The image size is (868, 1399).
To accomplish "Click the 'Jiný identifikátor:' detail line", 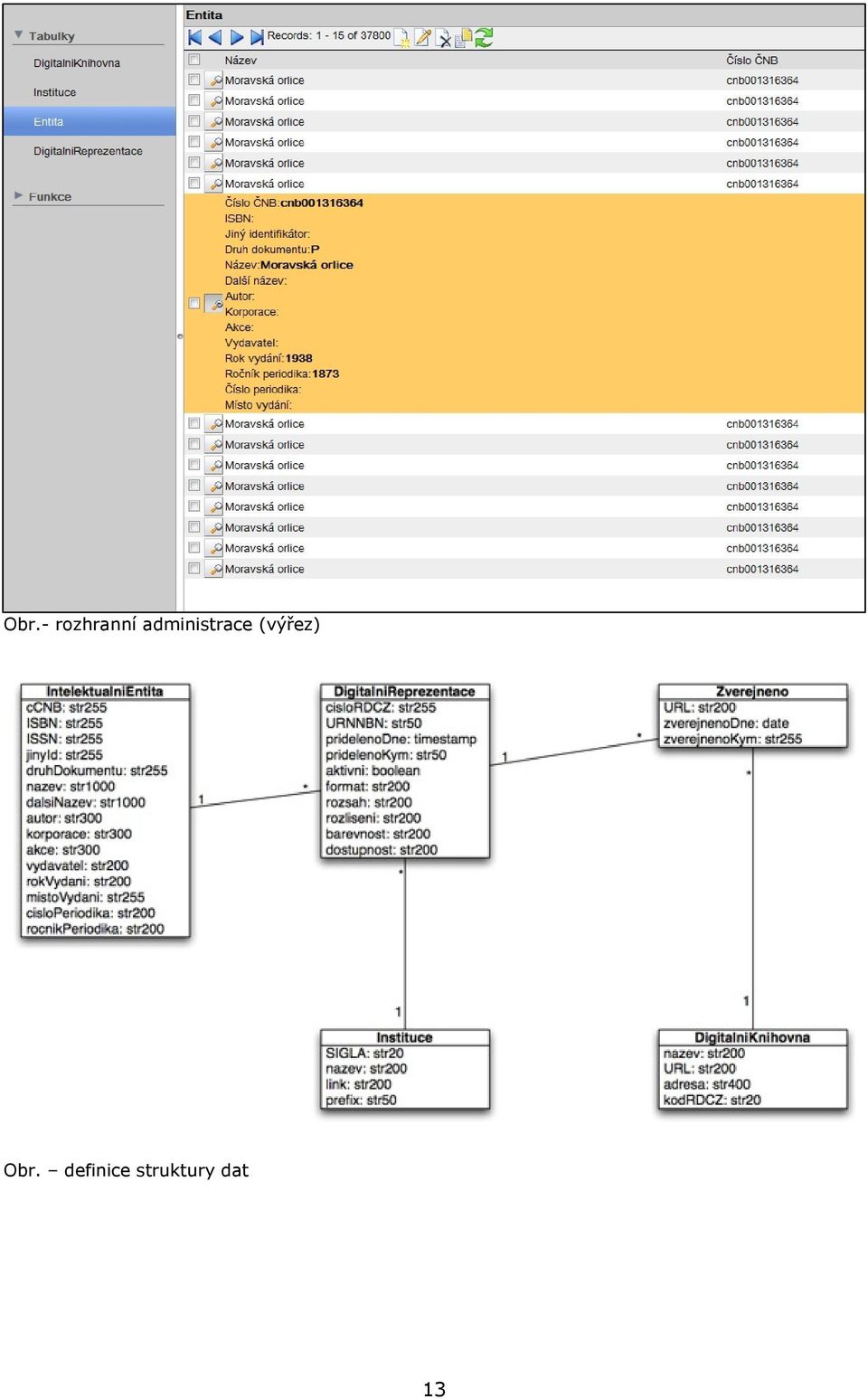I will point(268,234).
